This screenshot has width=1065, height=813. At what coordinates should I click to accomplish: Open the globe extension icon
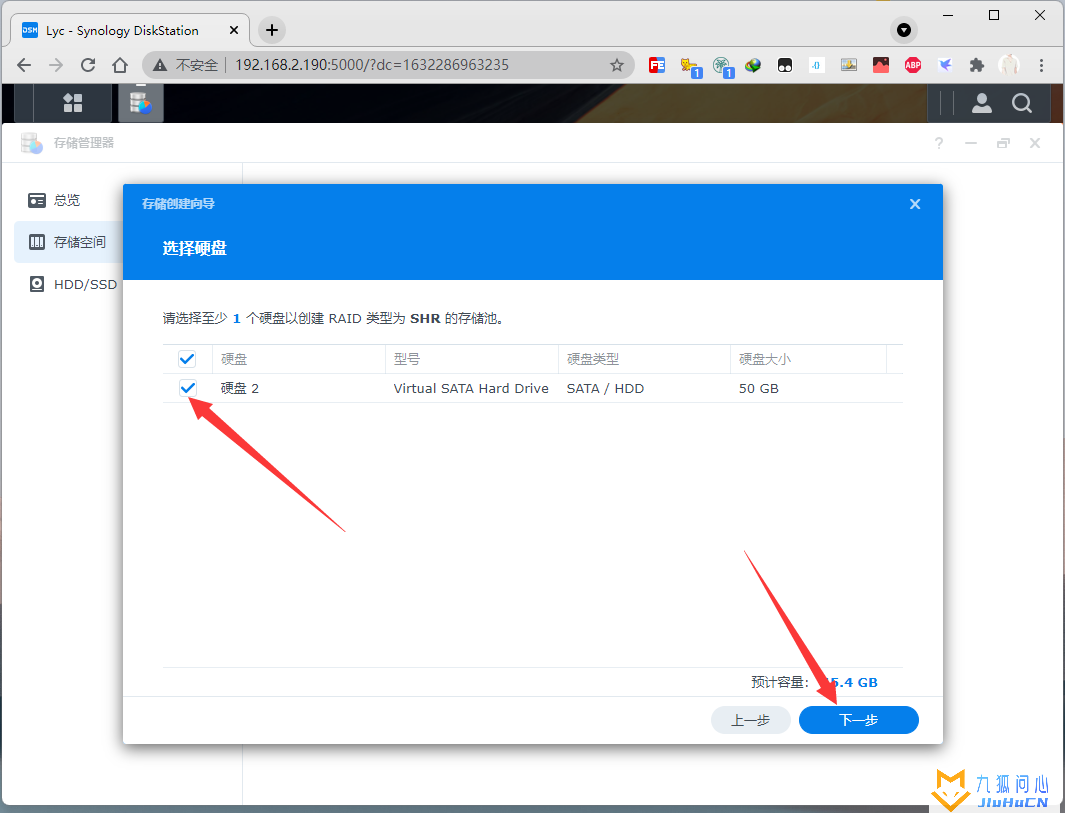point(753,65)
